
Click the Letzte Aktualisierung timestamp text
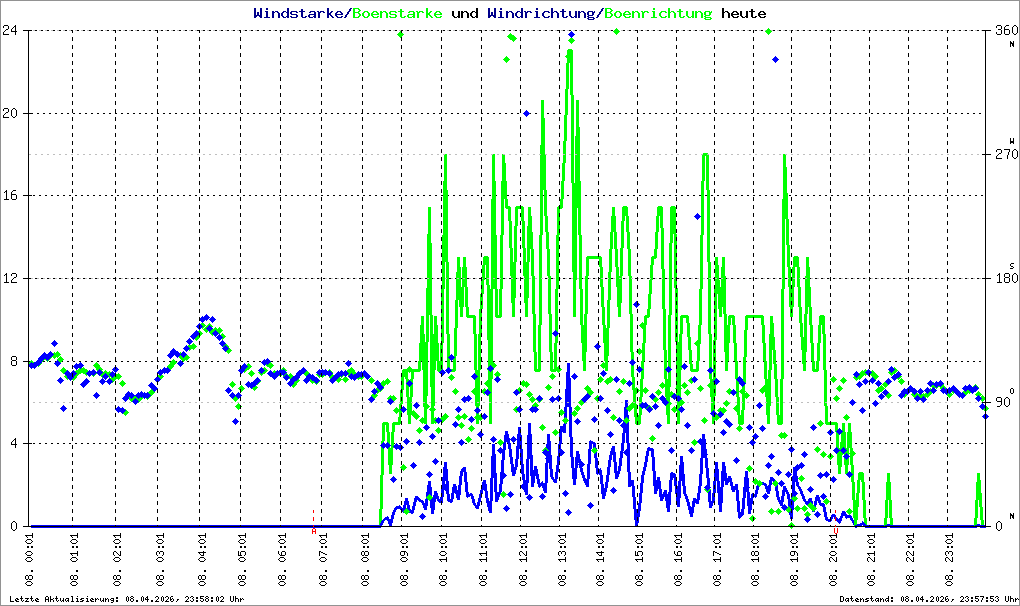point(127,599)
